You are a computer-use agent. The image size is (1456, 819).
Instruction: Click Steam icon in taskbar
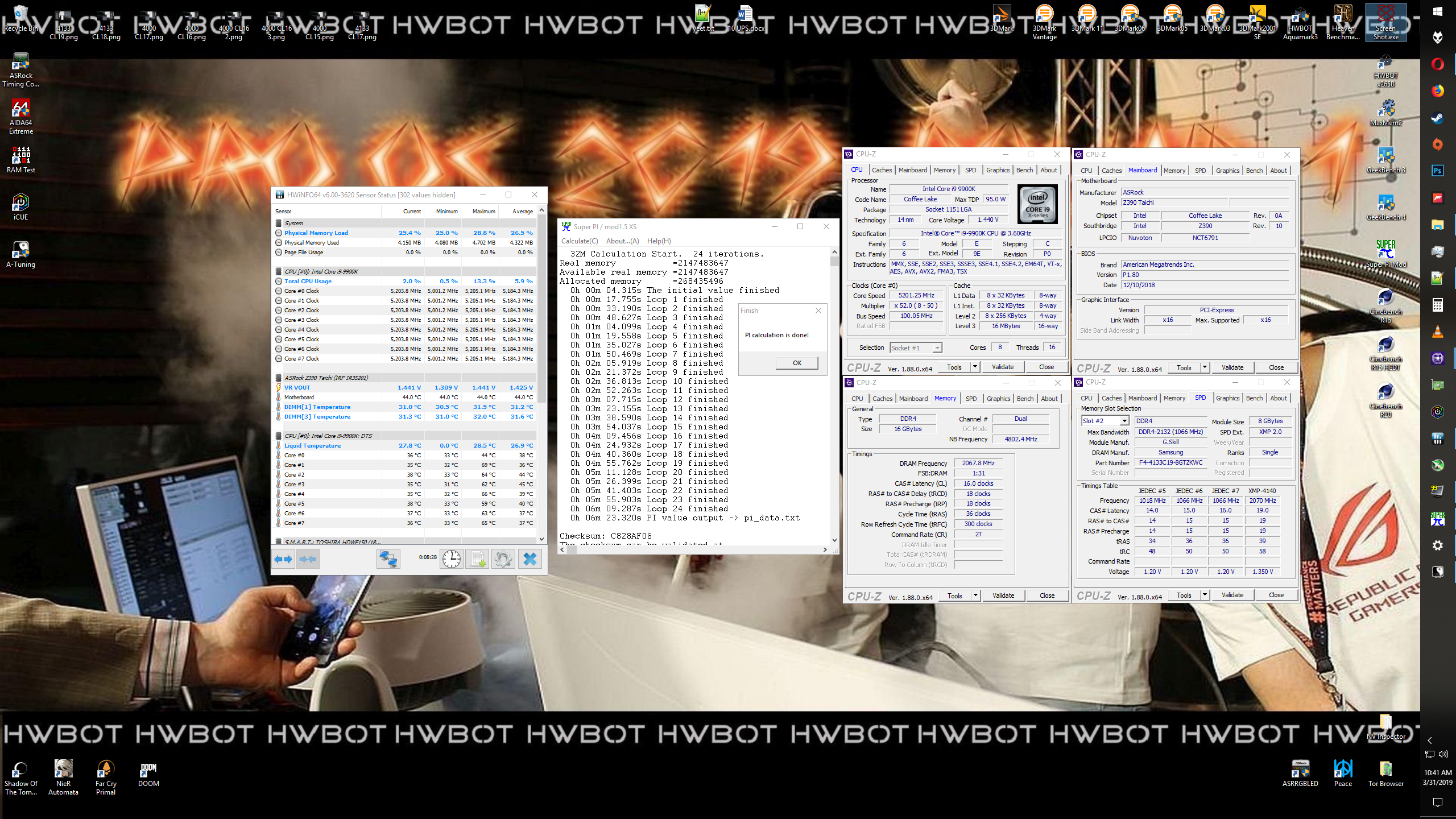[x=1438, y=118]
